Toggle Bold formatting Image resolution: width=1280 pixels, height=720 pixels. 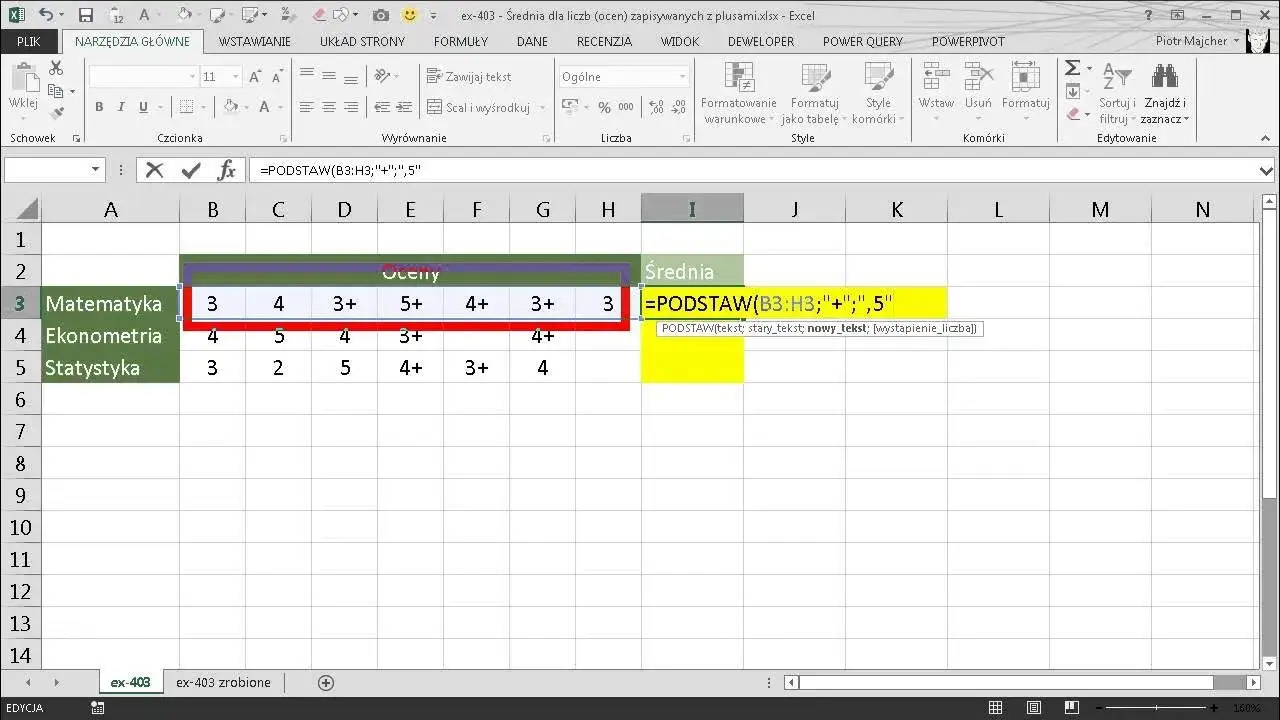[x=99, y=108]
